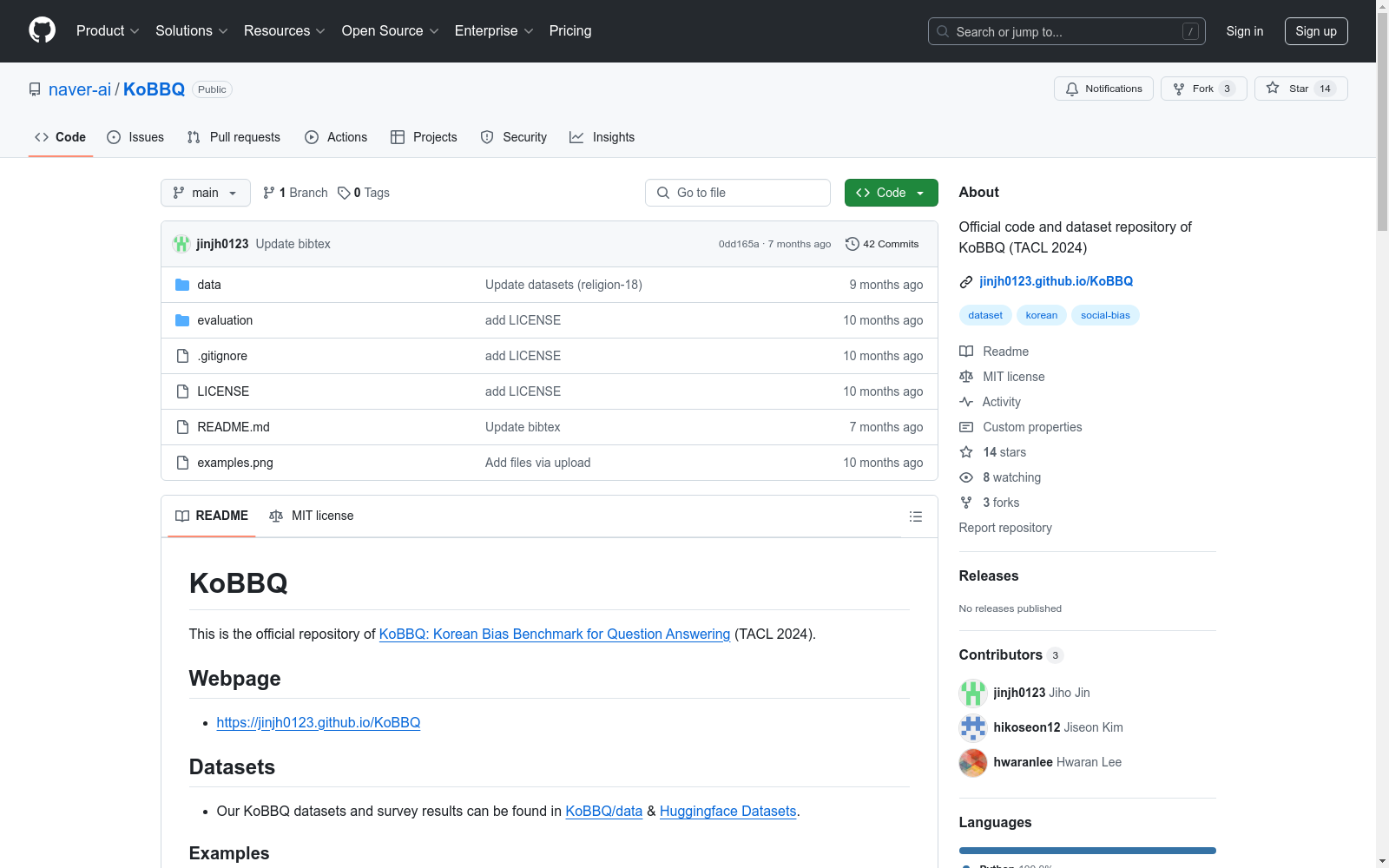The width and height of the screenshot is (1389, 868).
Task: Switch to the Actions tab
Action: pyautogui.click(x=336, y=137)
